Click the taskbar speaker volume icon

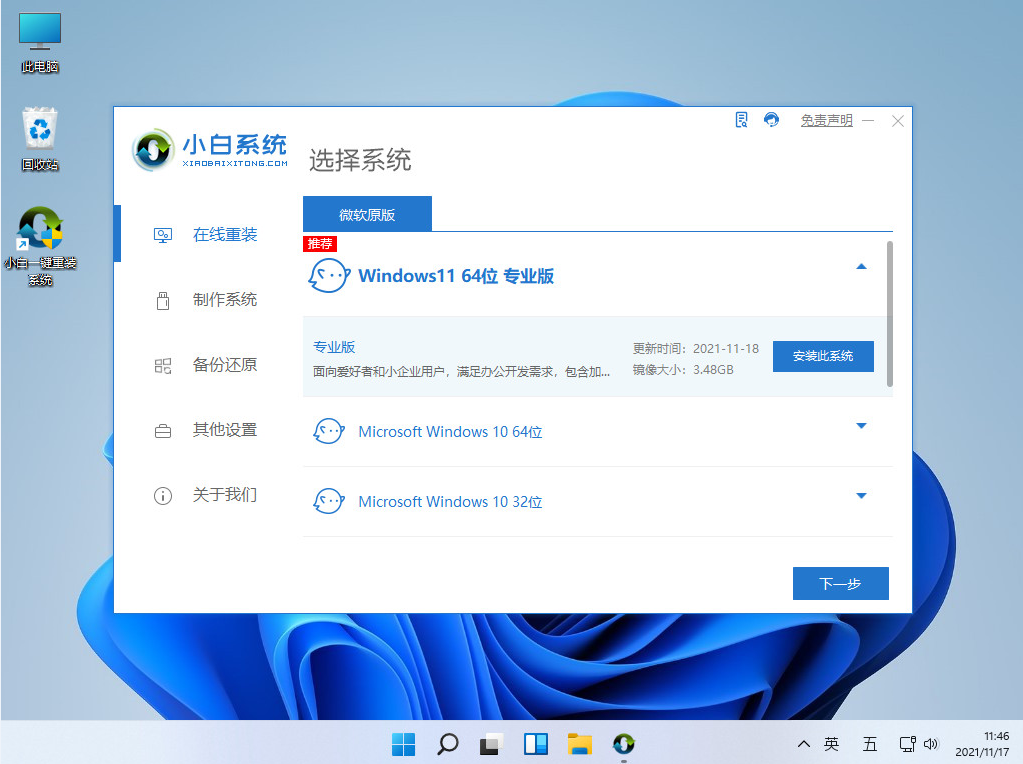[932, 744]
